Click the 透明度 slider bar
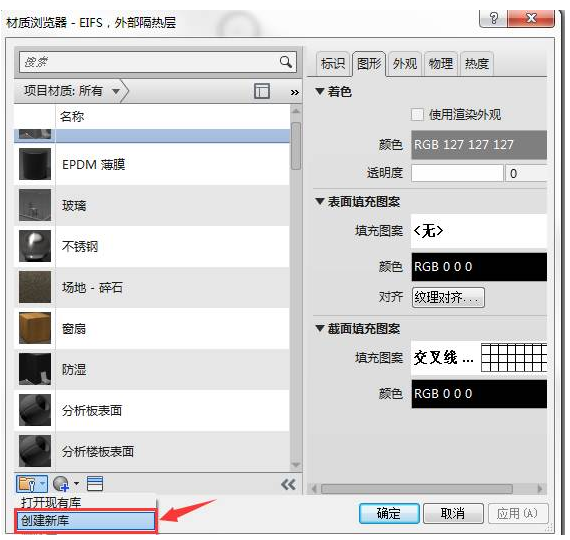570x540 pixels. click(457, 173)
